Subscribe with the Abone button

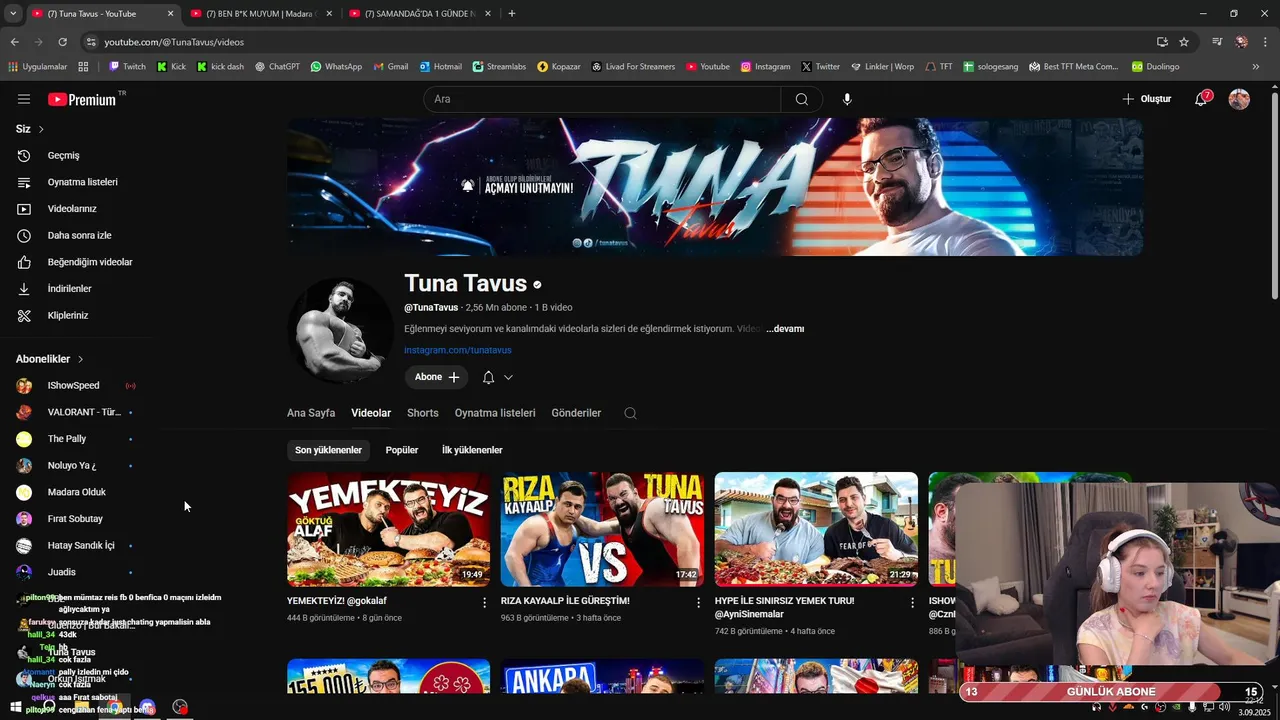click(x=436, y=377)
